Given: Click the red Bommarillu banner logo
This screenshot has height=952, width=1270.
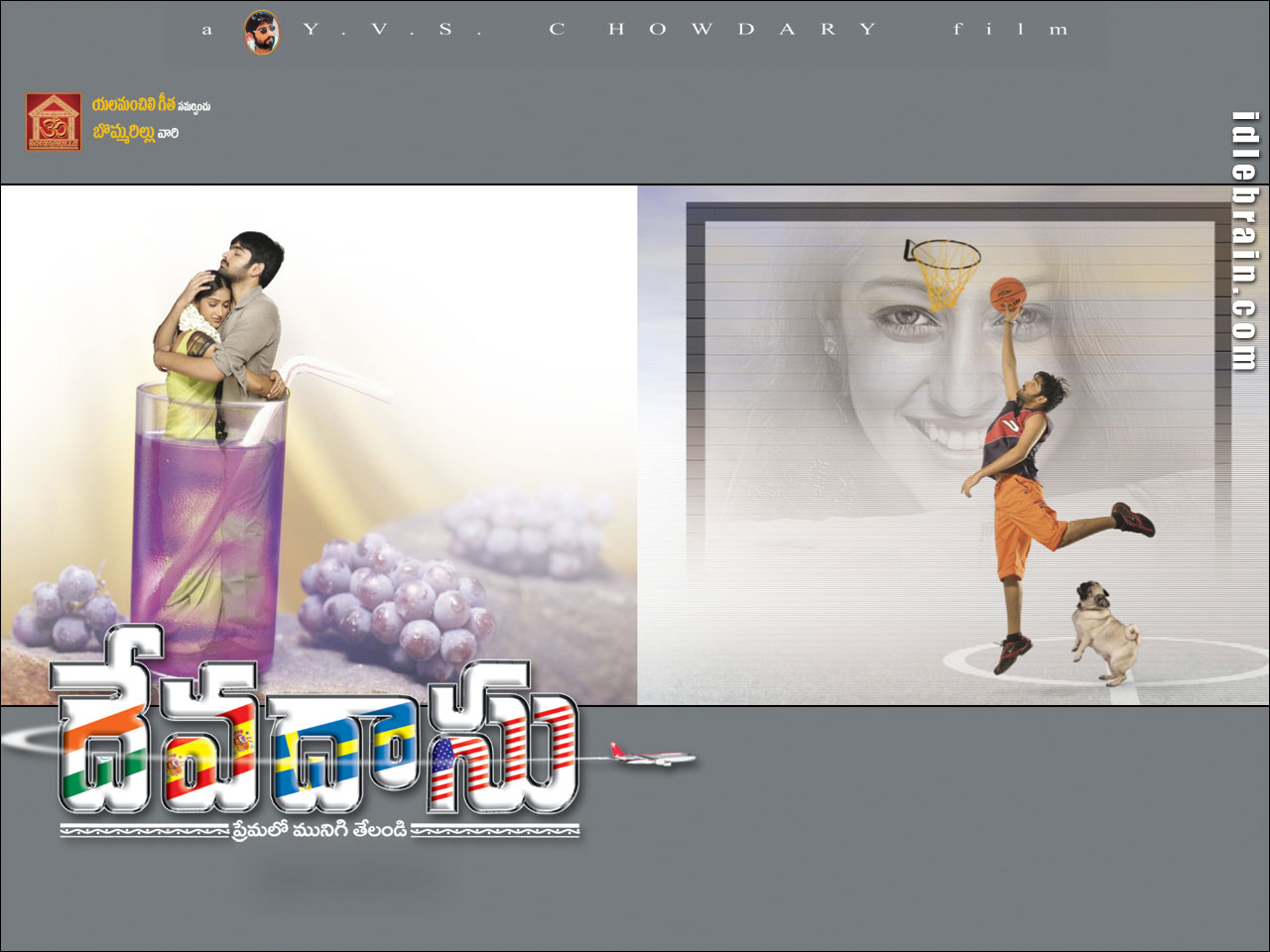Looking at the screenshot, I should [x=54, y=122].
